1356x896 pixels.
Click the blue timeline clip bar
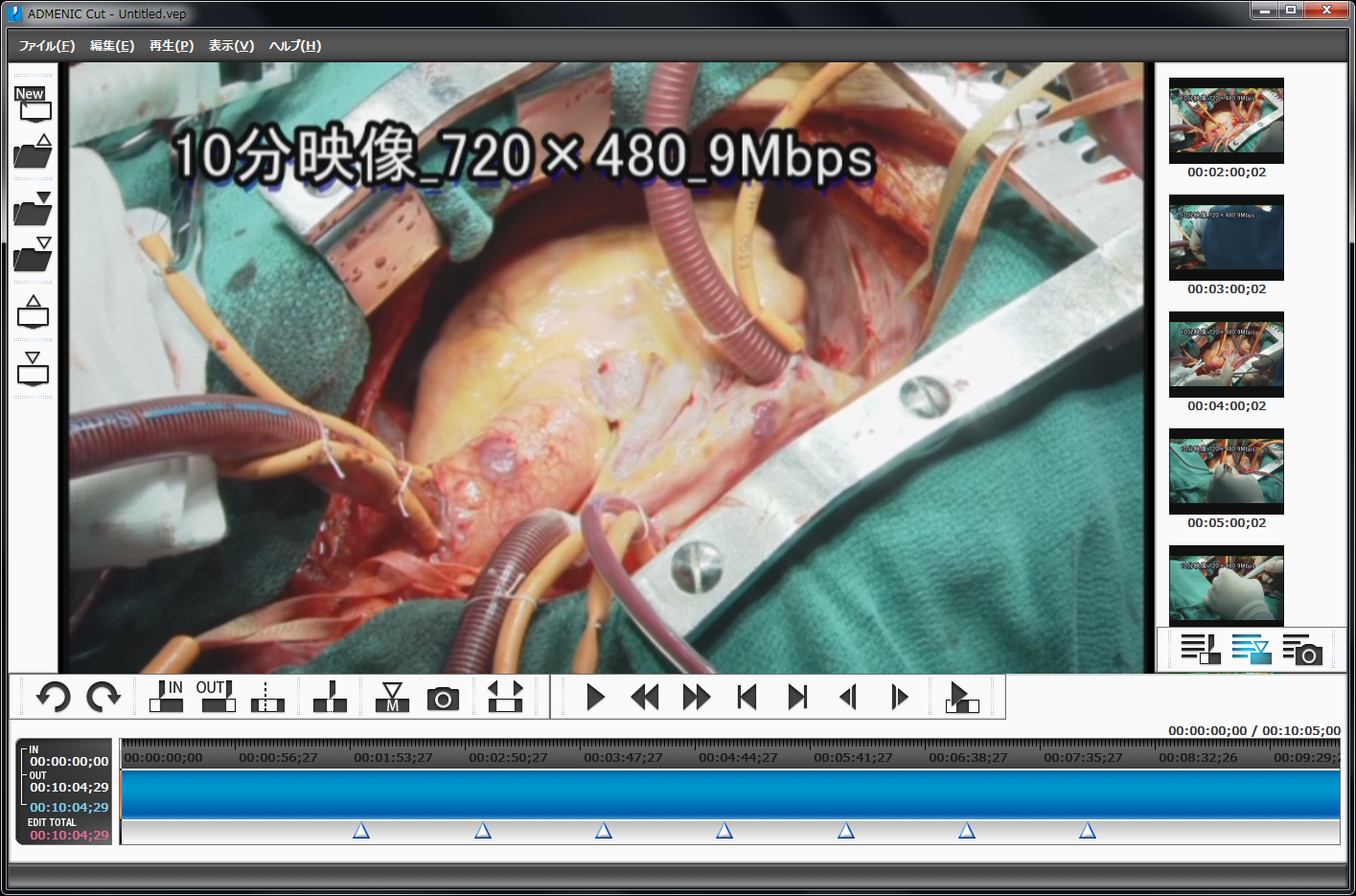point(728,794)
